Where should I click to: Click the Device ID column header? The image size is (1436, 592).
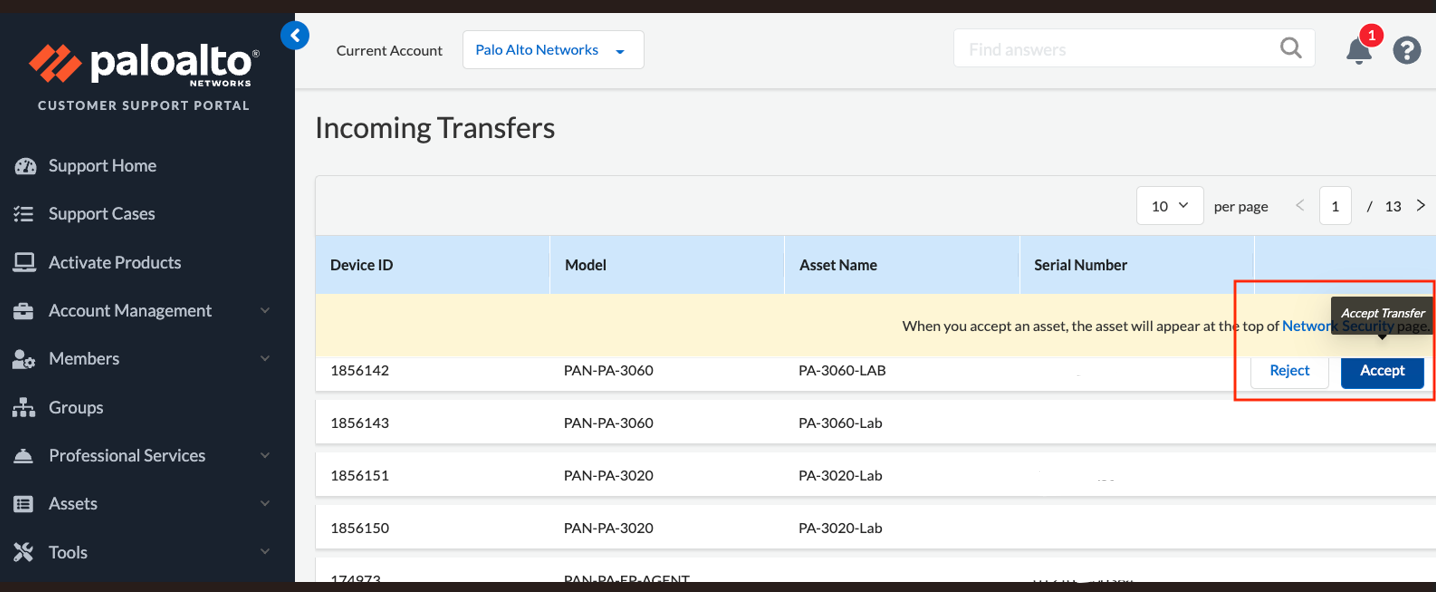pyautogui.click(x=432, y=265)
